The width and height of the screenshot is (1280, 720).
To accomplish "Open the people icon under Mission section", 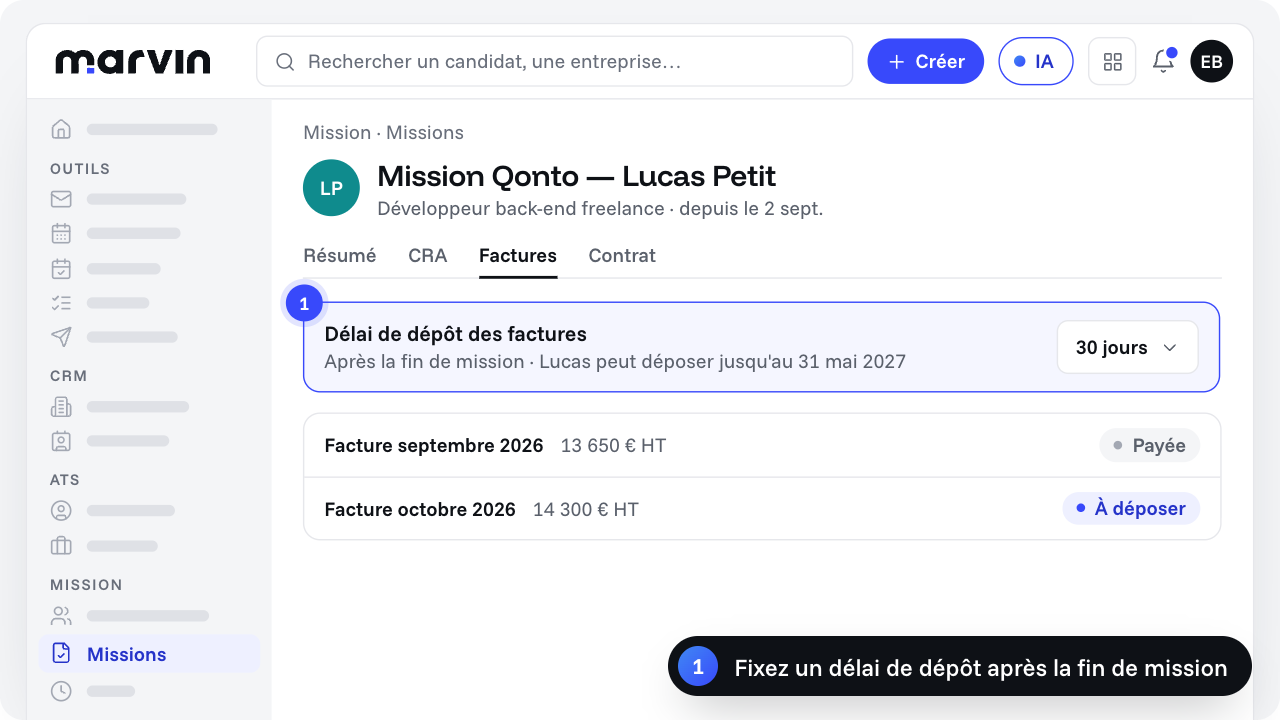I will 61,615.
